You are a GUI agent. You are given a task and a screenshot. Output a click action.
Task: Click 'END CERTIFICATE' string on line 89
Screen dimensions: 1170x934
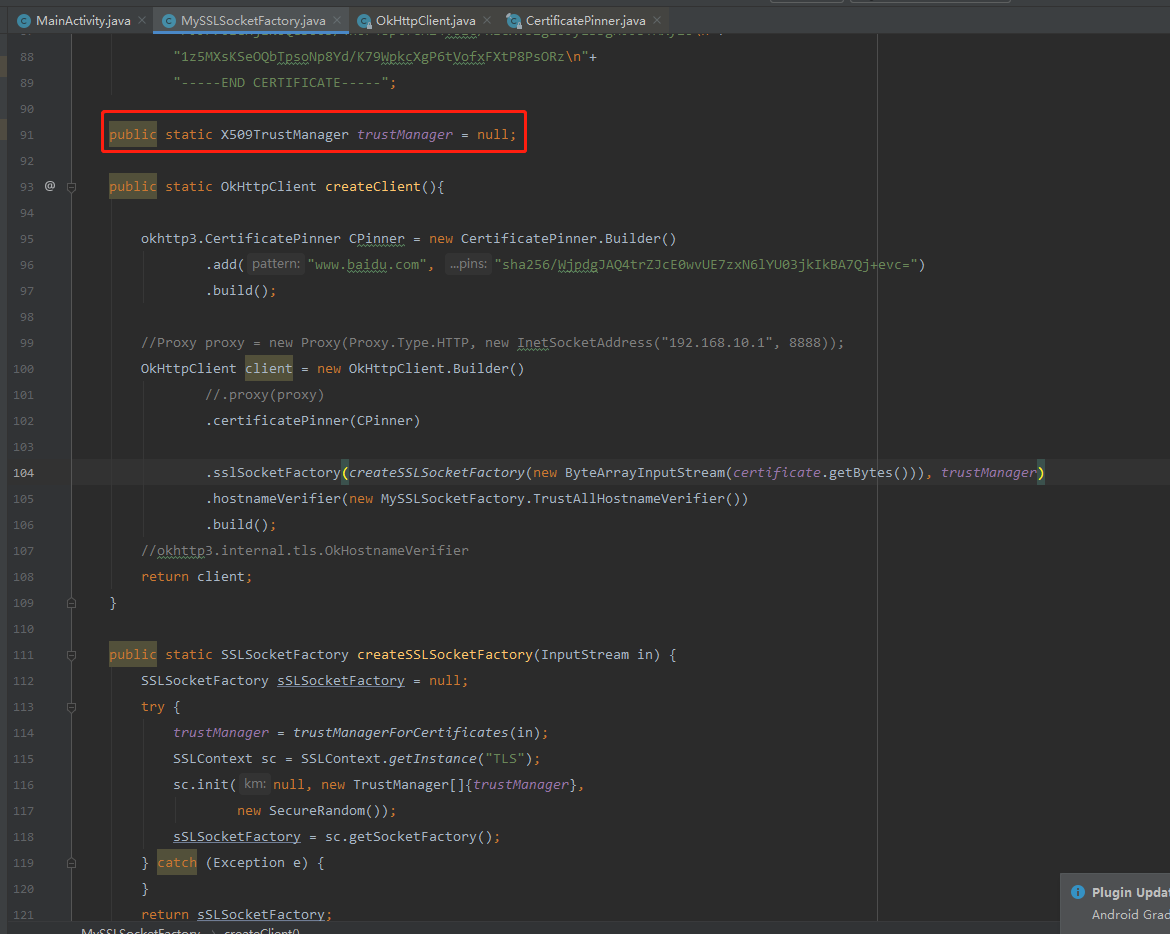281,83
